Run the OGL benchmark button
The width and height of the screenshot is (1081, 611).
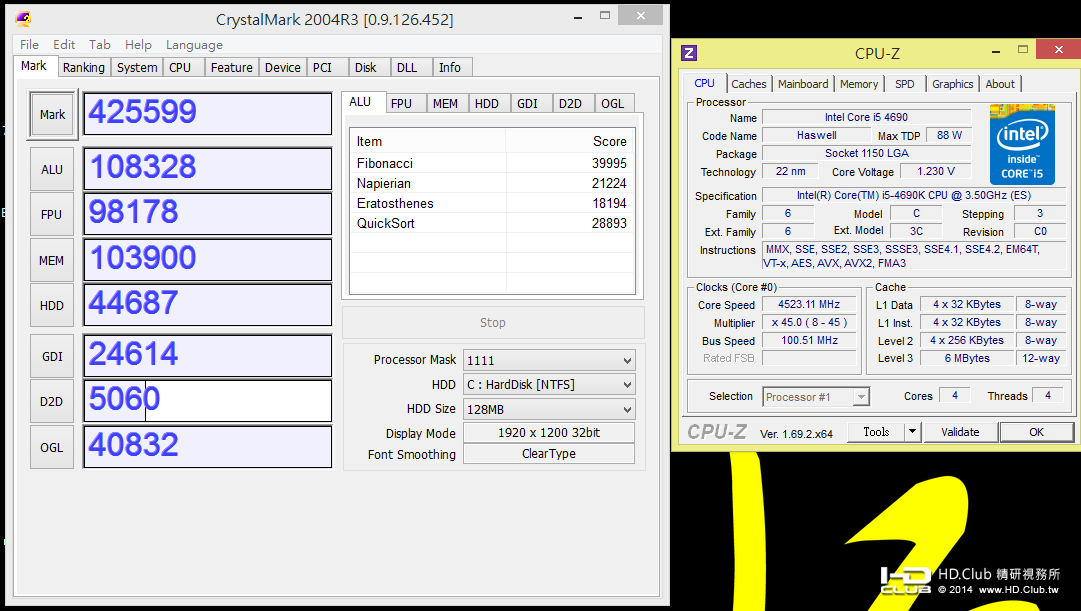coord(52,448)
